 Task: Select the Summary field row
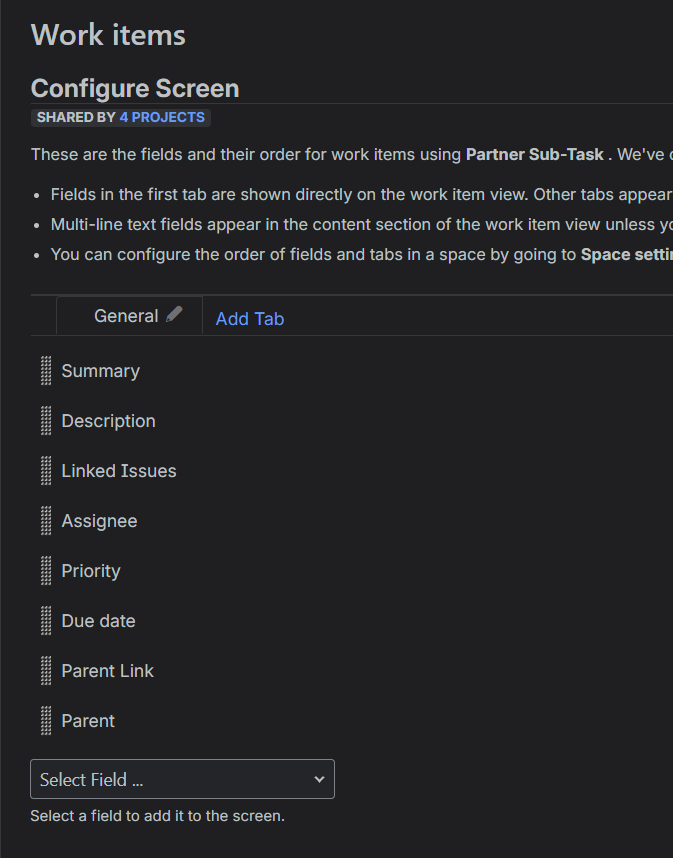point(100,370)
